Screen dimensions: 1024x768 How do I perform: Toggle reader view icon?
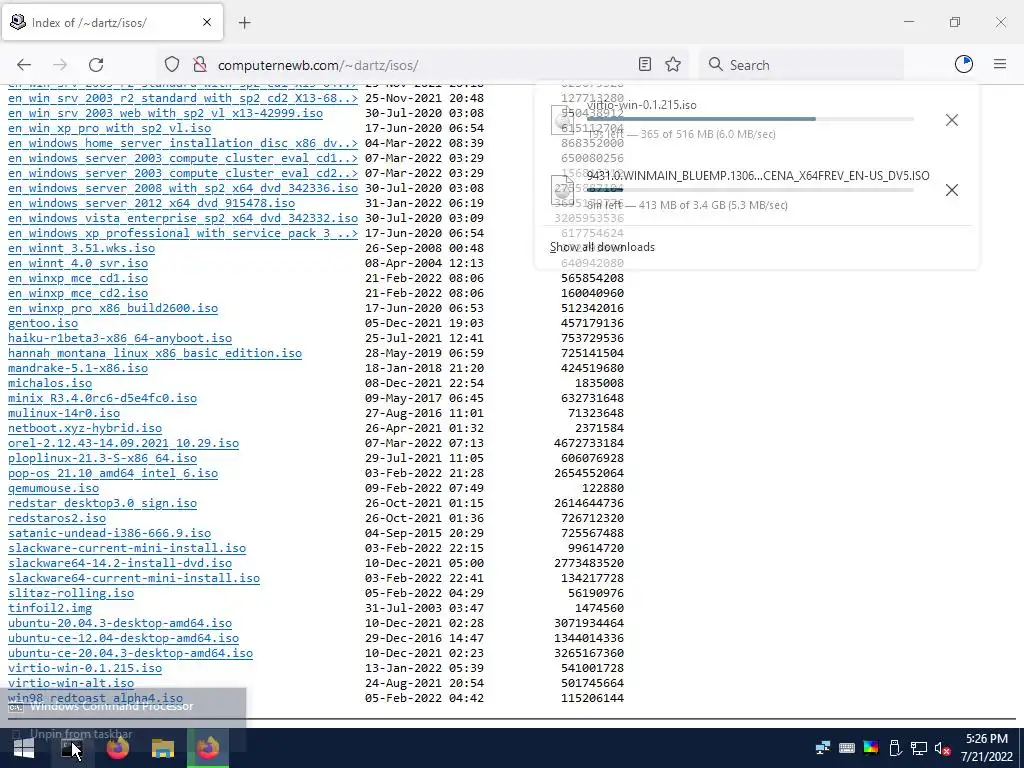point(645,64)
